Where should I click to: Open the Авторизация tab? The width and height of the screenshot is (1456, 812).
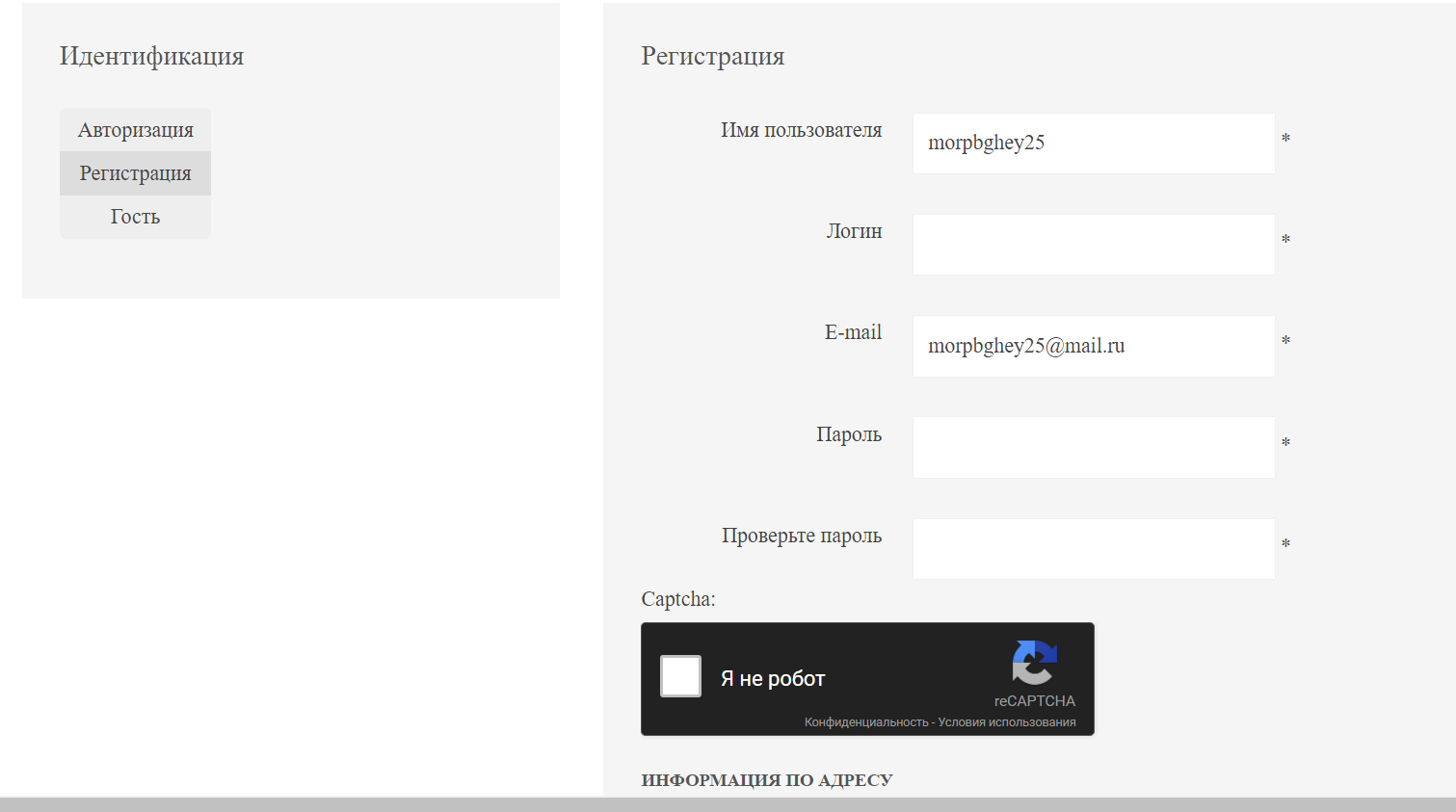tap(135, 130)
